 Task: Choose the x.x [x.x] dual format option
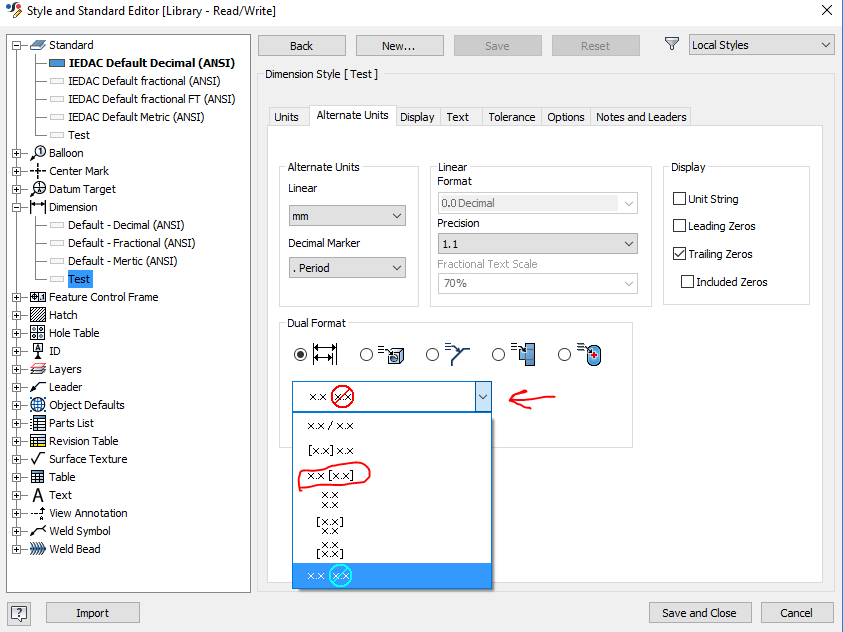point(392,476)
